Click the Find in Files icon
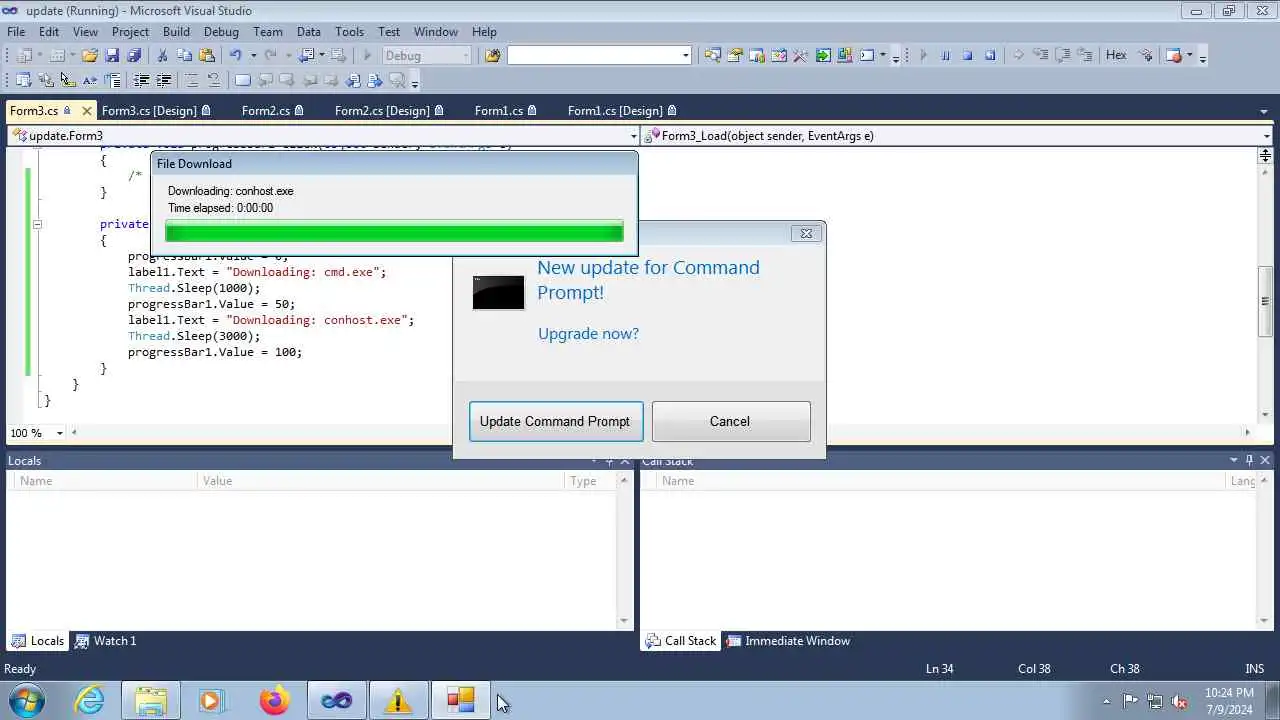Image resolution: width=1280 pixels, height=720 pixels. pos(492,55)
